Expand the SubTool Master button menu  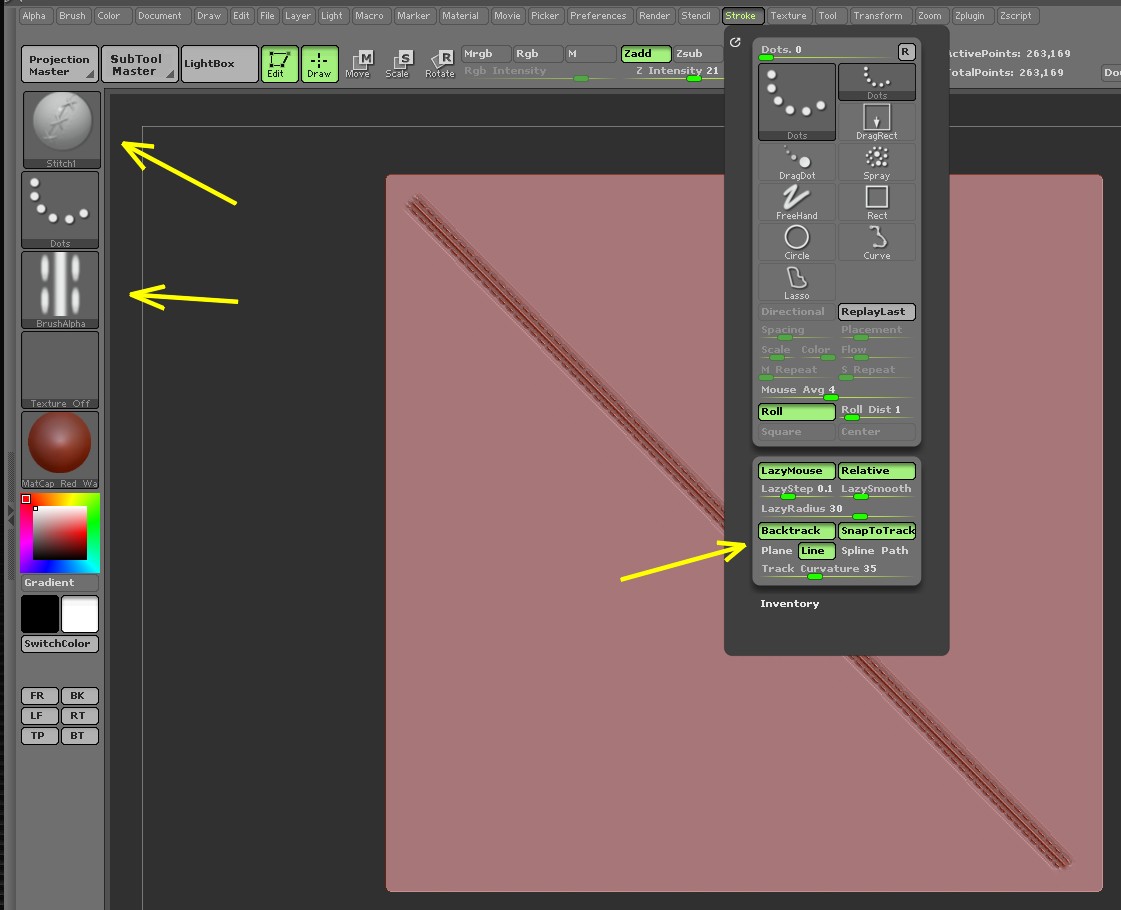pos(139,65)
